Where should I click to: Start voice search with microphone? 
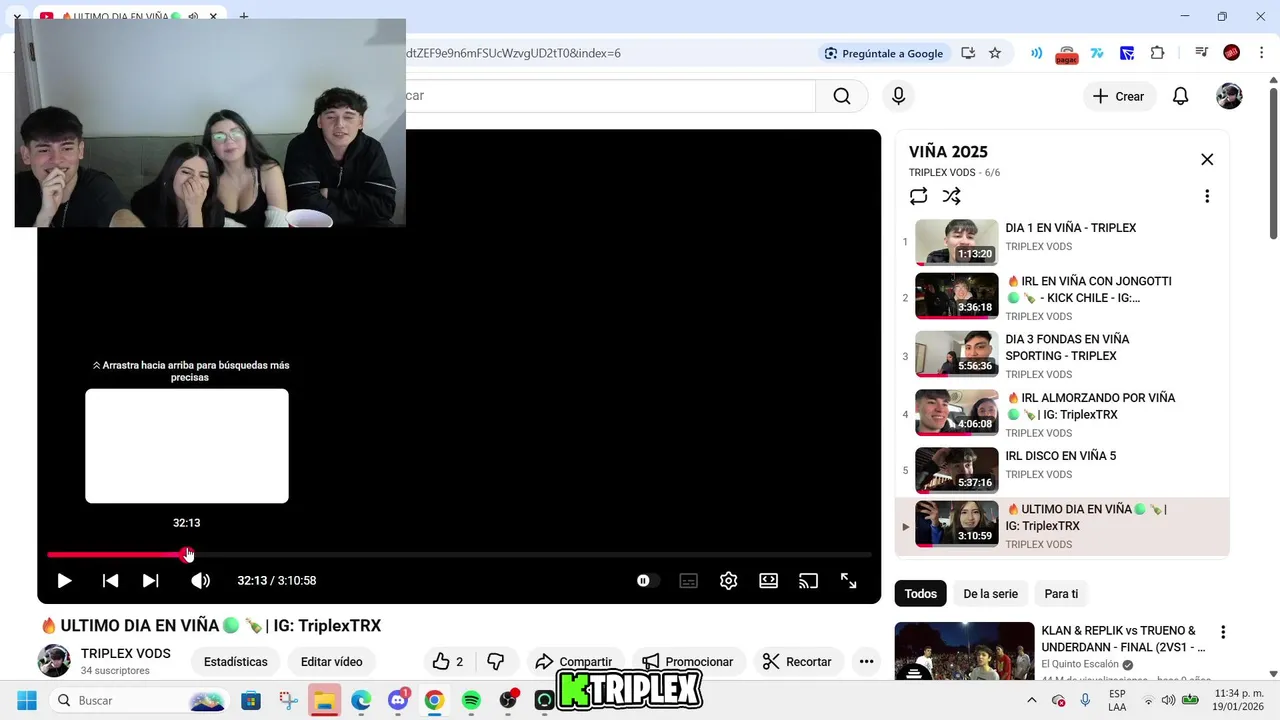[x=898, y=96]
